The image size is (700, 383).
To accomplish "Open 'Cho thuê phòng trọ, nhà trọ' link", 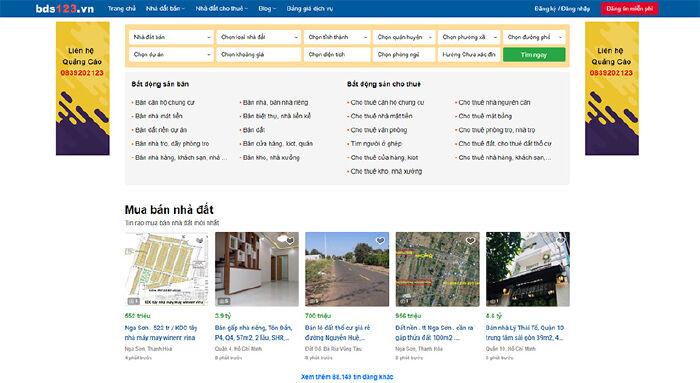I will pos(496,130).
